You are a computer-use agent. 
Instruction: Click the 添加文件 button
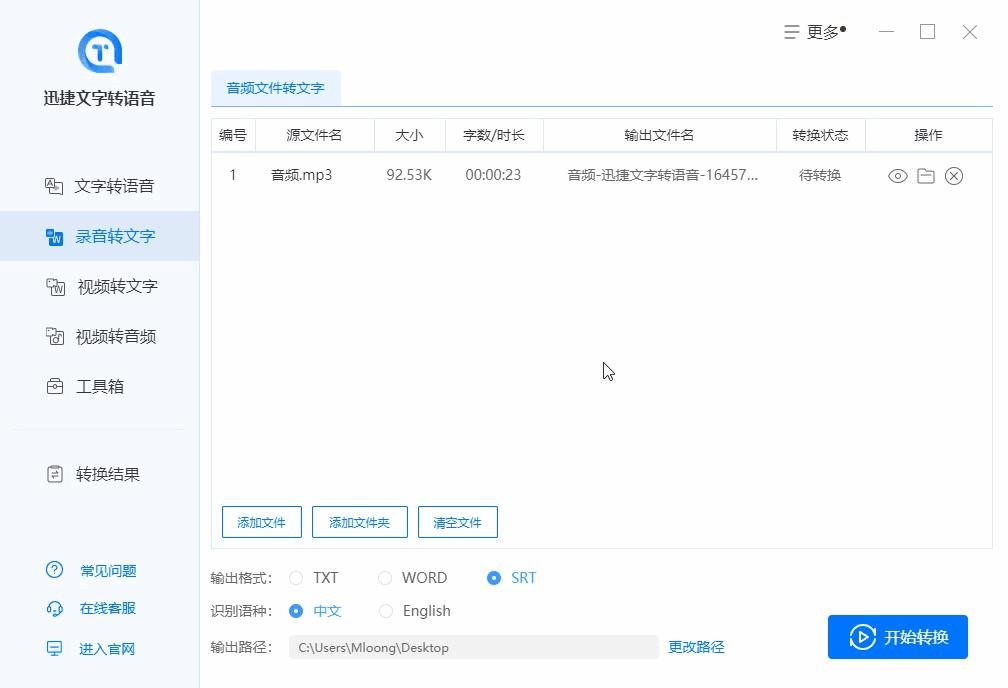tap(262, 522)
